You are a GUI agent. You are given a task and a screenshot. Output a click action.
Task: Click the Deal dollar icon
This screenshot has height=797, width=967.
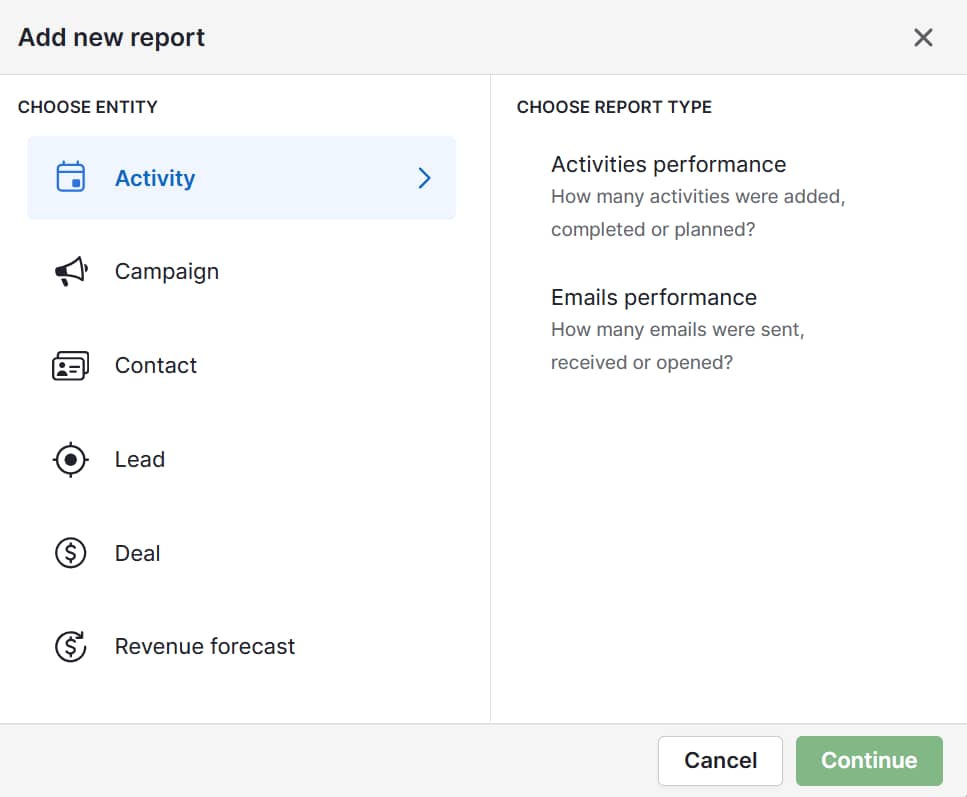coord(70,553)
